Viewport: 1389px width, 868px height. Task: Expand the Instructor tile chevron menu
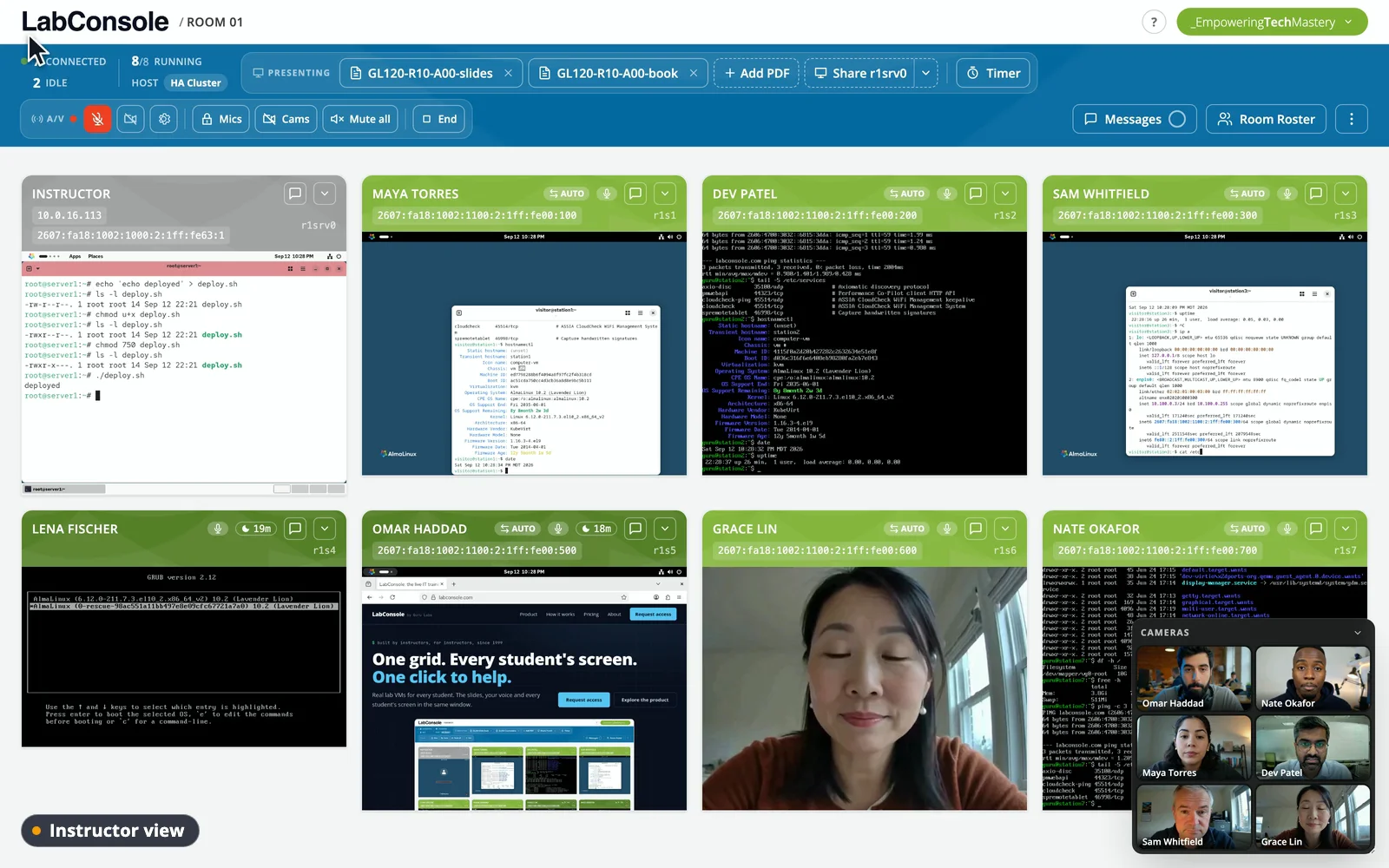point(325,194)
